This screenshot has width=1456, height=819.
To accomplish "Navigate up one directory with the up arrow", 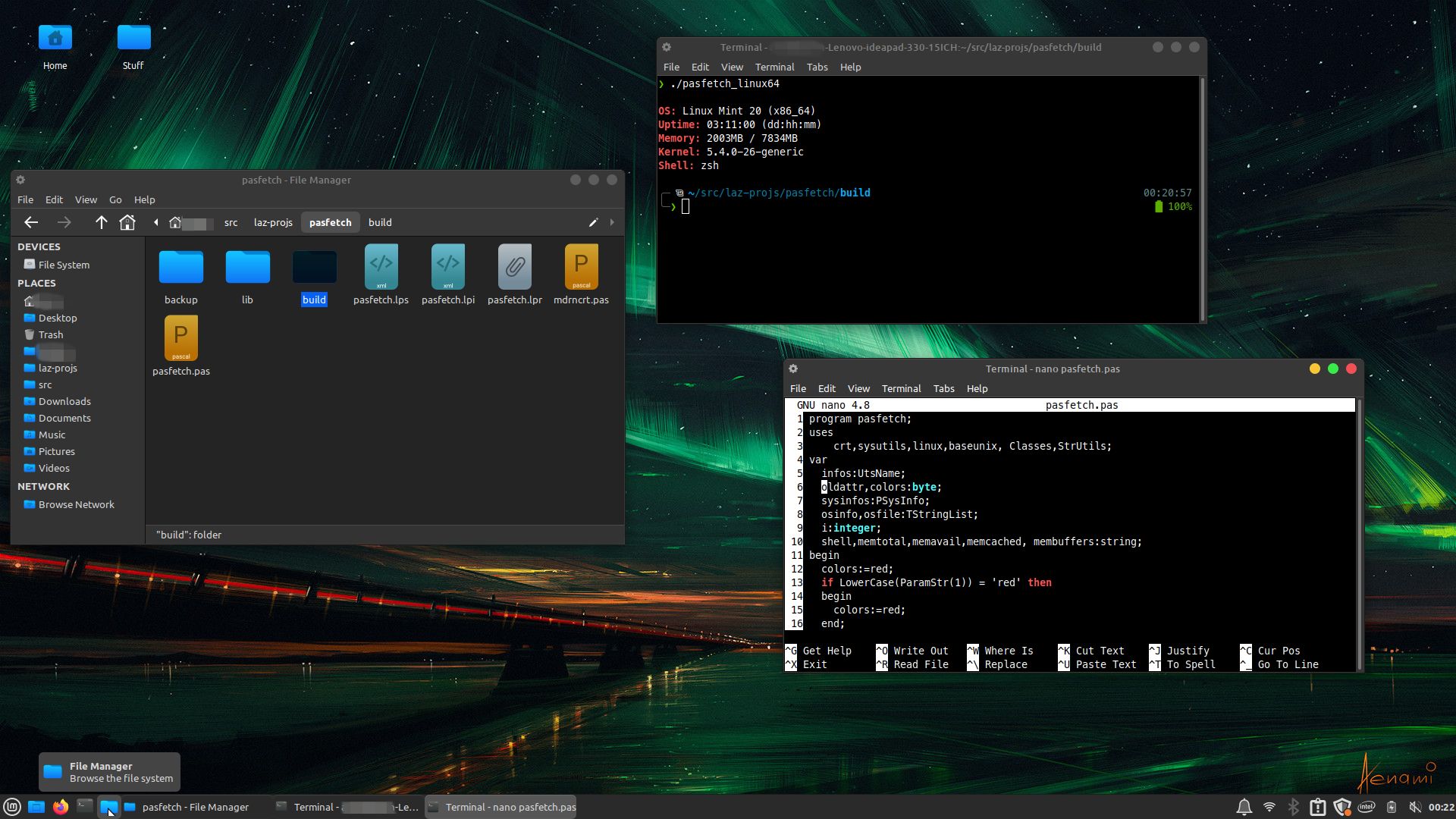I will pyautogui.click(x=102, y=222).
